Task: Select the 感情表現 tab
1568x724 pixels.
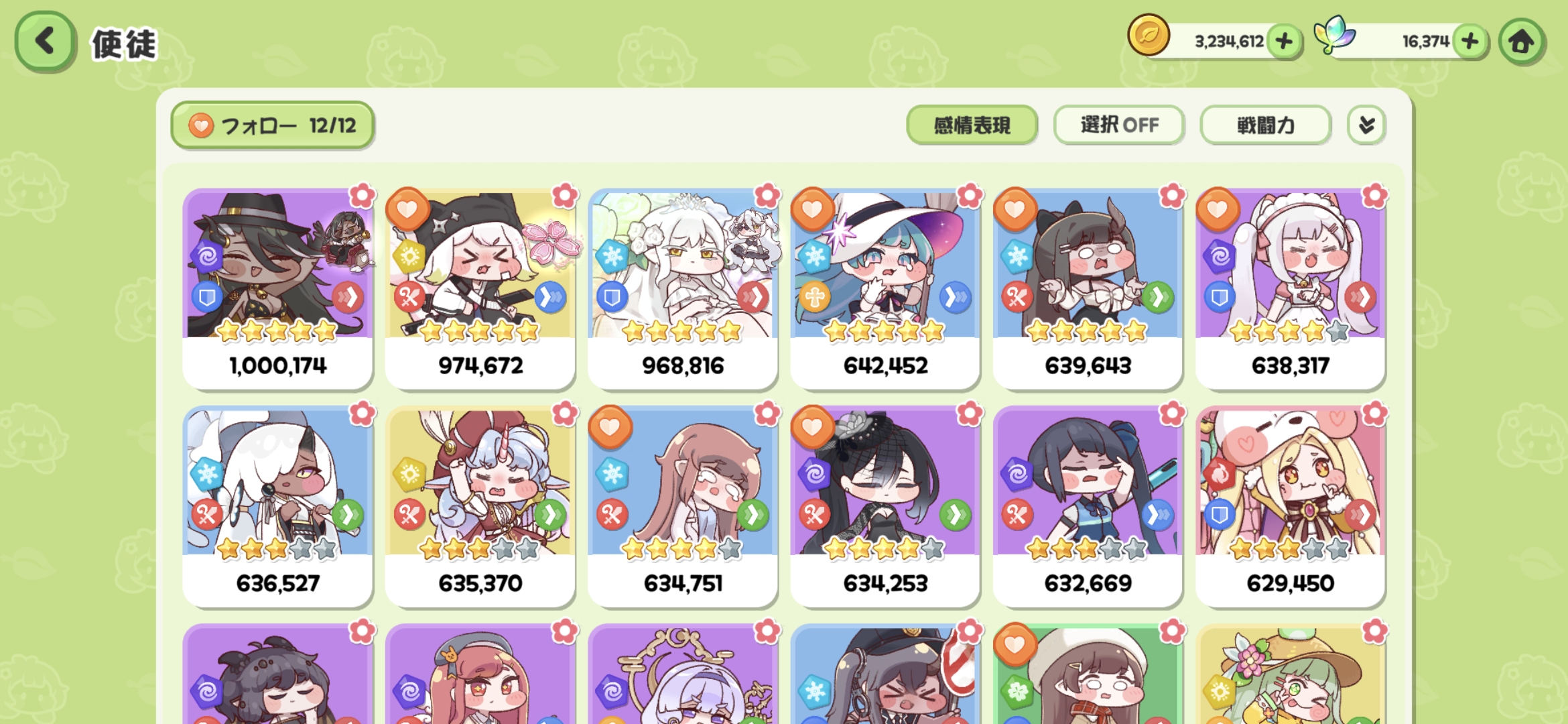Action: 972,125
